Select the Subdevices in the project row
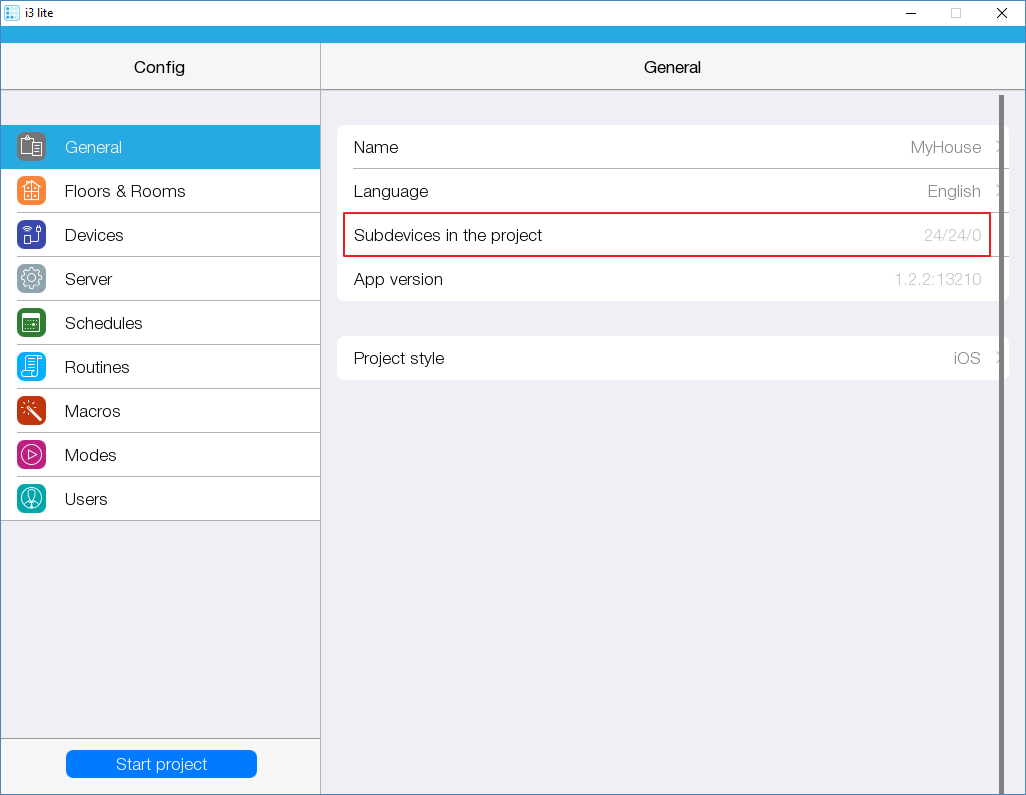This screenshot has width=1026, height=795. pyautogui.click(x=667, y=235)
